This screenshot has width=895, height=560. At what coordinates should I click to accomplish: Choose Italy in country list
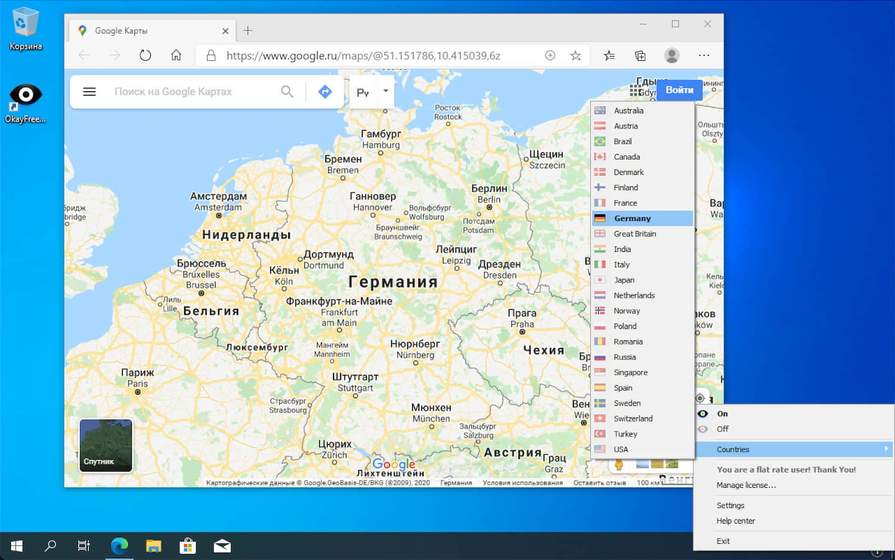tap(643, 265)
